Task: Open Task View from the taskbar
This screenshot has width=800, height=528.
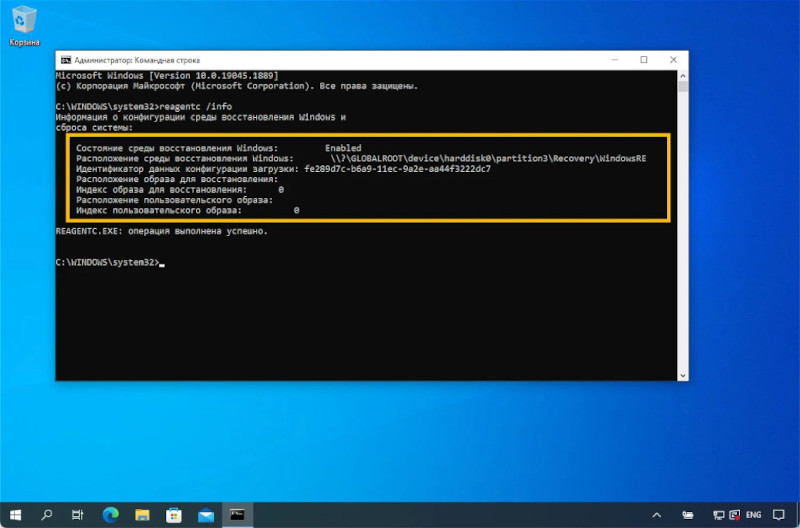Action: point(78,514)
